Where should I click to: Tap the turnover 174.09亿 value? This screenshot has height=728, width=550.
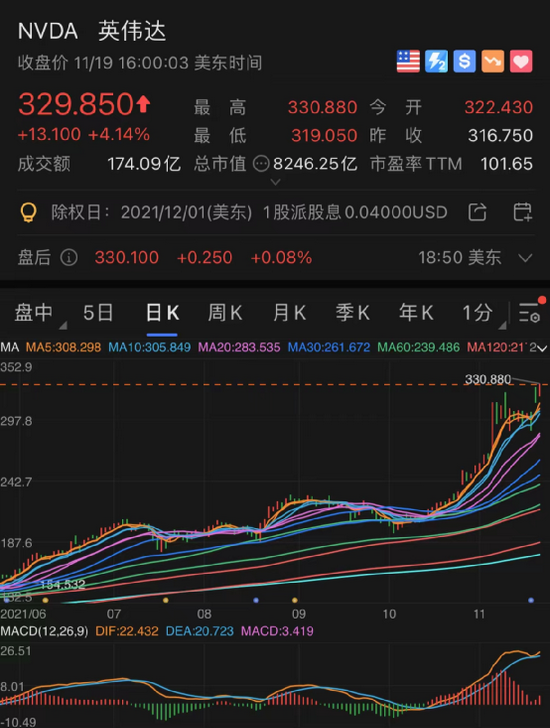tap(144, 164)
